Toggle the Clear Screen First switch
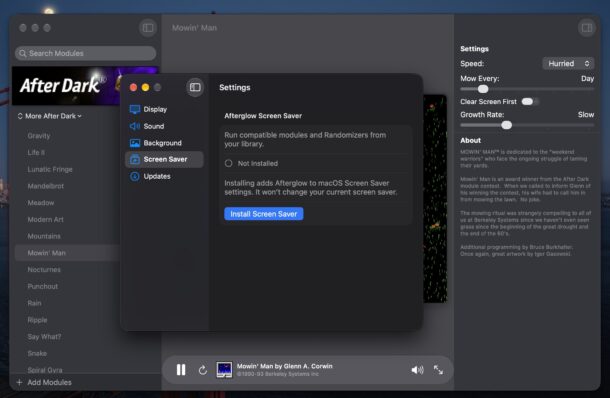 (x=530, y=102)
